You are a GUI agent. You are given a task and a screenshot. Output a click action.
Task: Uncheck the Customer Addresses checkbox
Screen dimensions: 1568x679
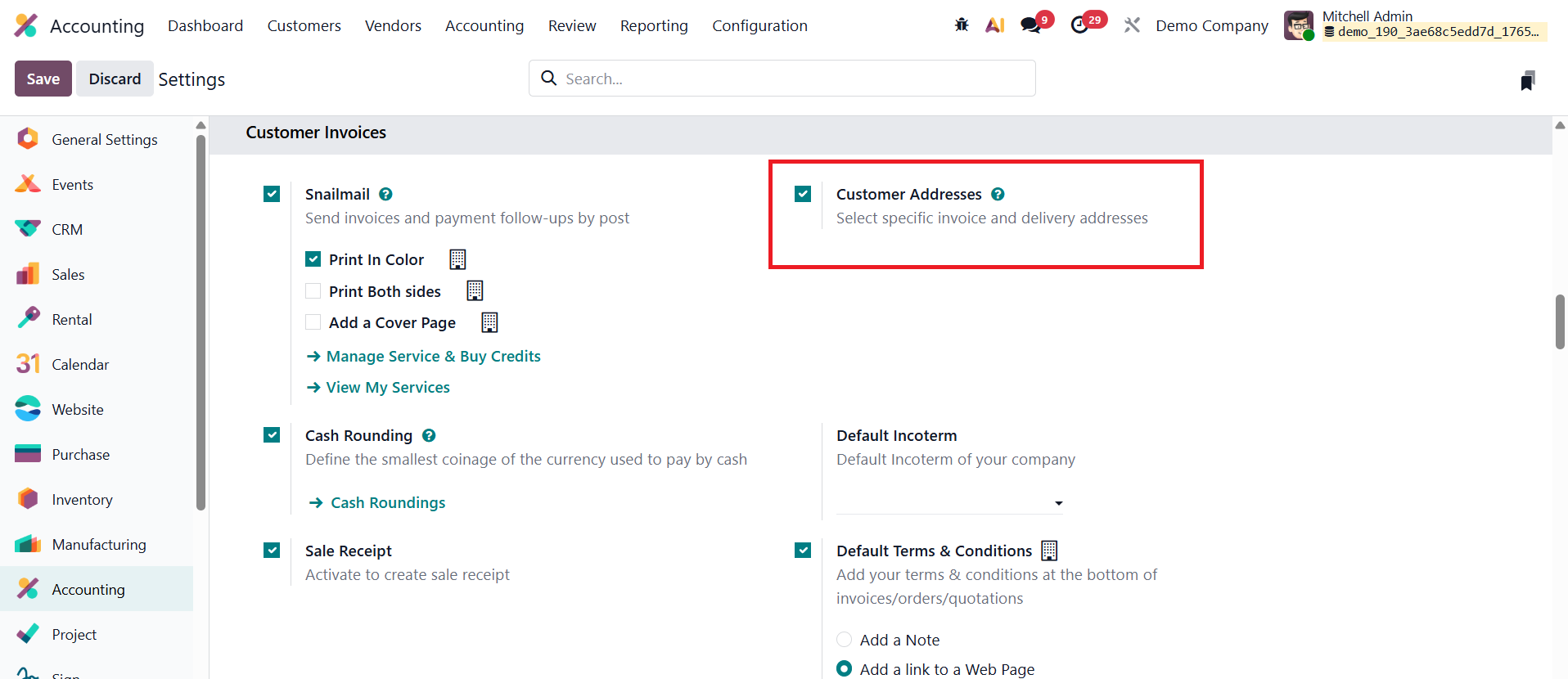coord(803,194)
